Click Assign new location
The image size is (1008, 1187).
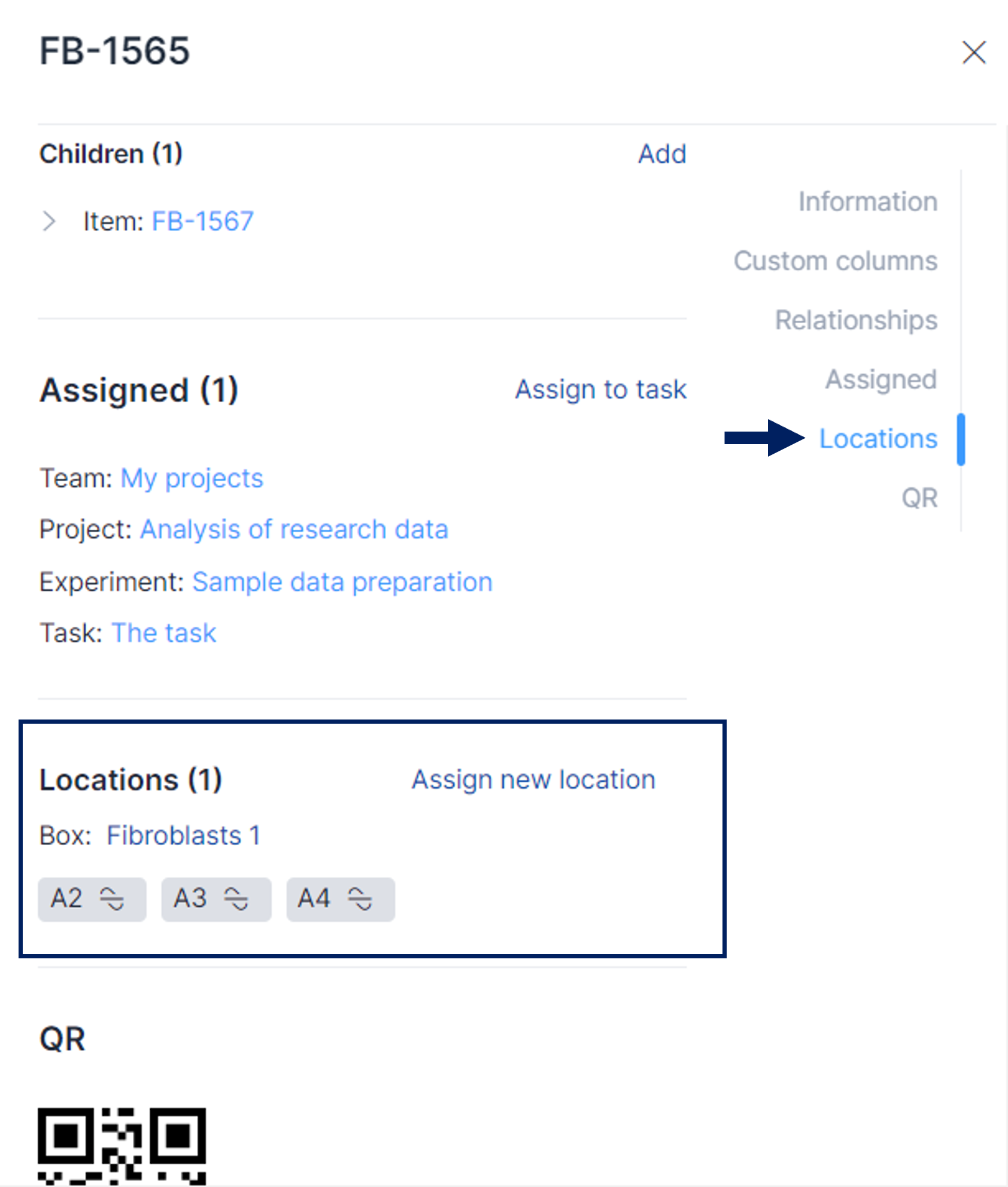point(533,780)
